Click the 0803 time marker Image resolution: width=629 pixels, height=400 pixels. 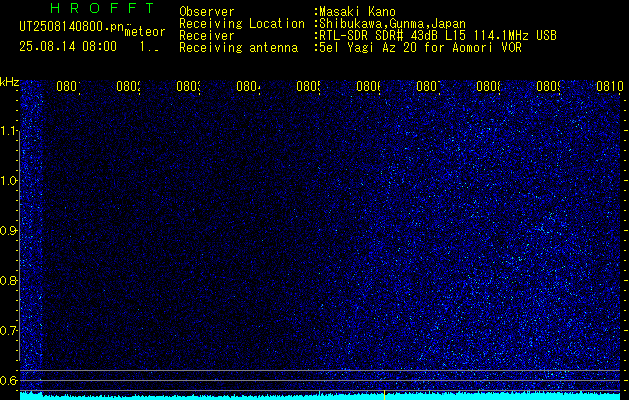pyautogui.click(x=188, y=86)
